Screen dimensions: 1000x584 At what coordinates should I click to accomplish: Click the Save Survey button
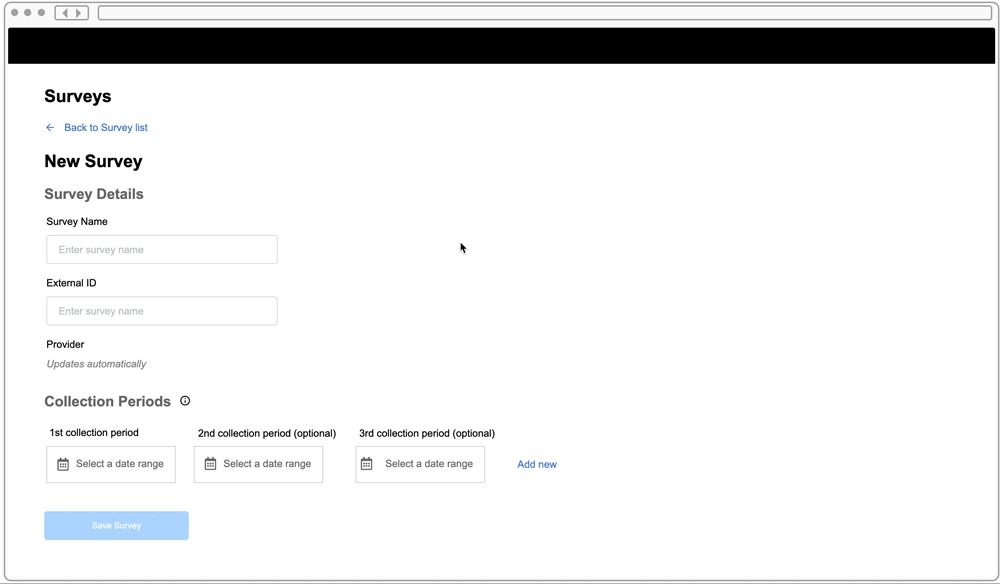tap(116, 525)
